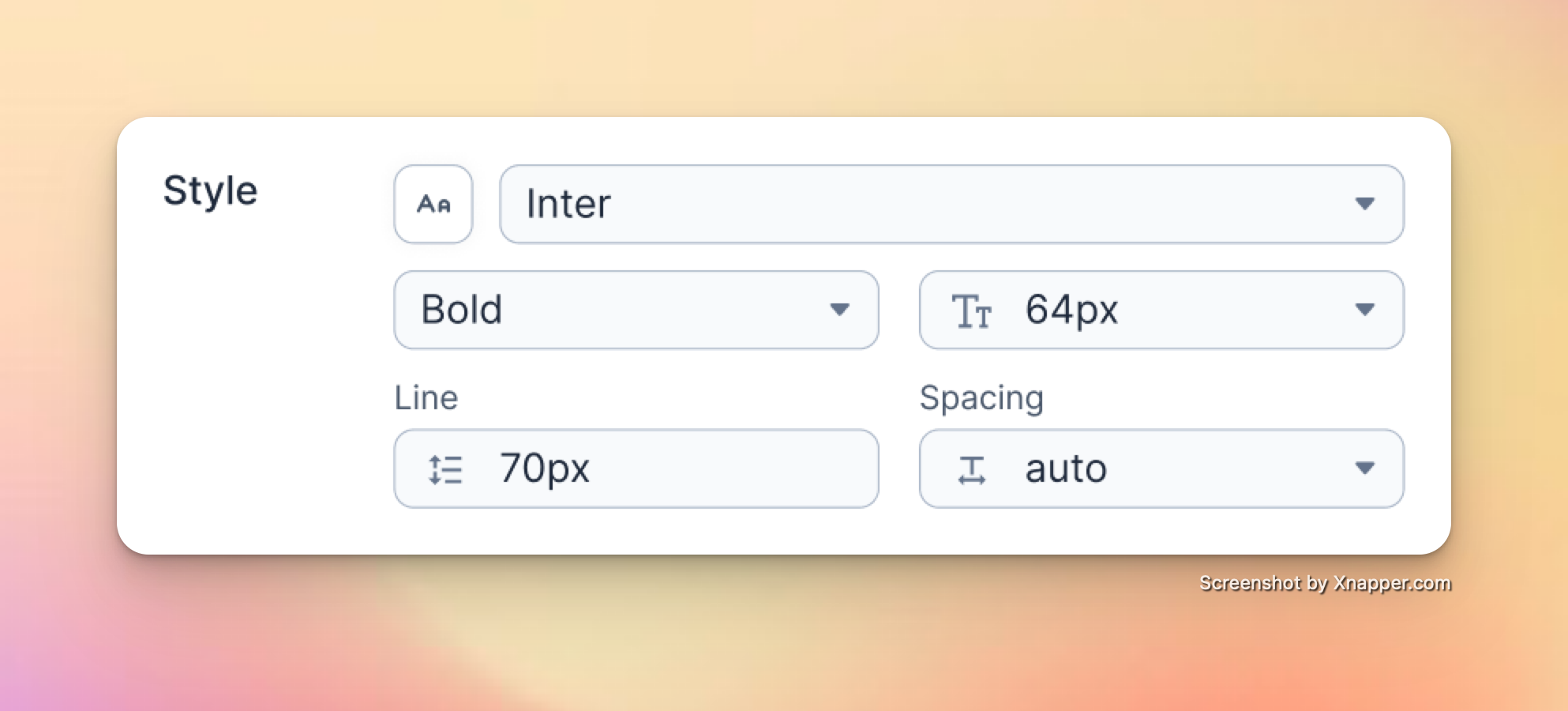Click the font size Tt icon
1568x711 pixels.
pos(971,310)
